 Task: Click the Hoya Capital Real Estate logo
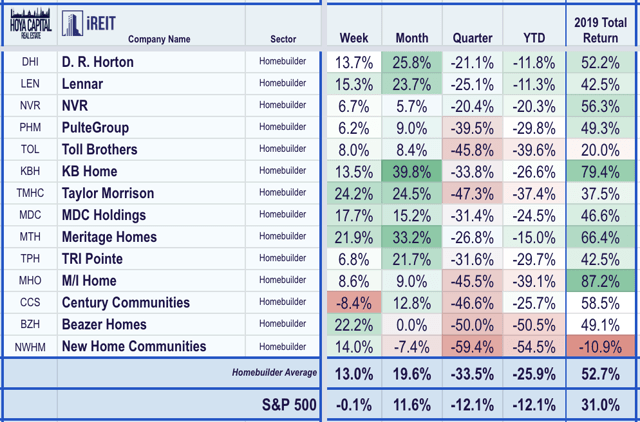[28, 23]
